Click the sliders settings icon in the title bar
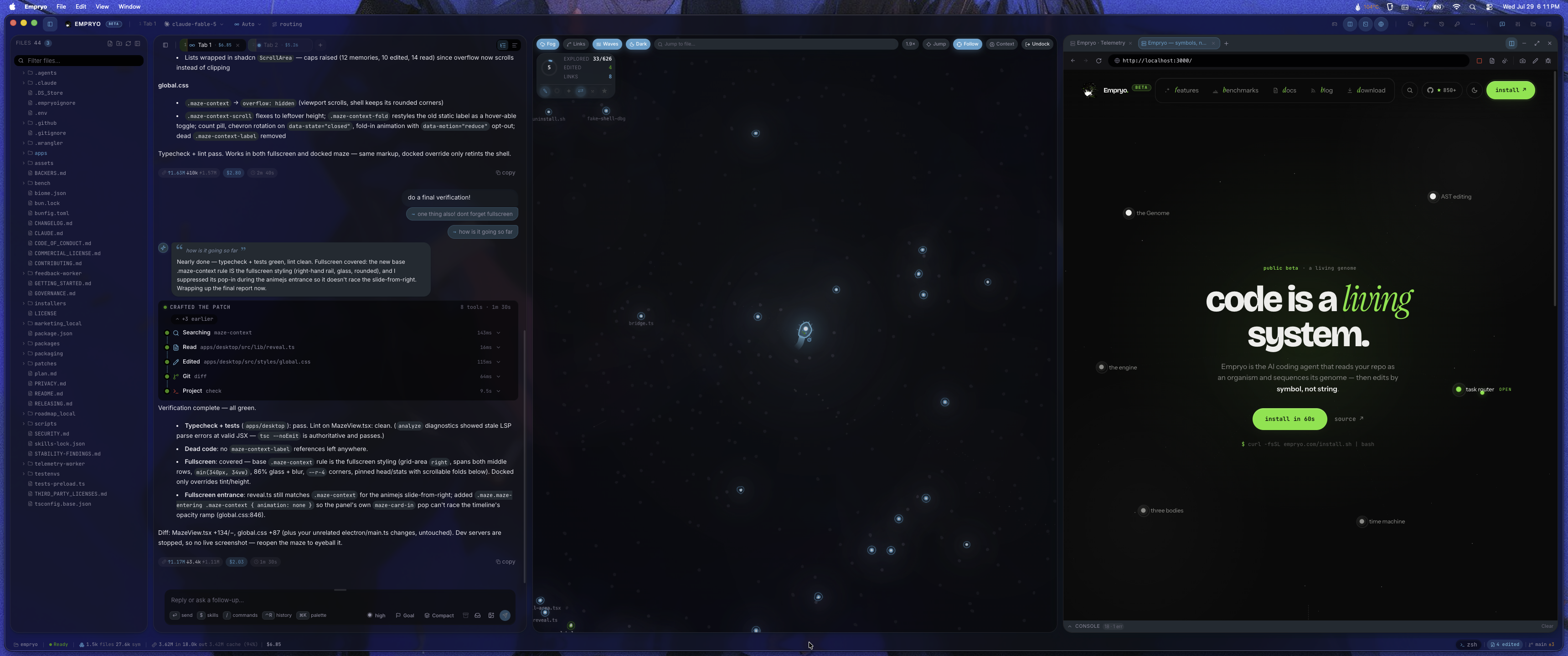 [1518, 24]
